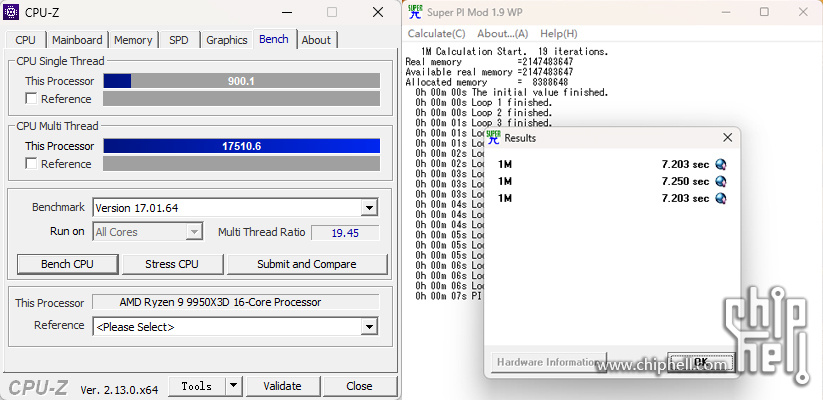Click 'Ver. 2.13.0.x64' version text

click(x=119, y=390)
